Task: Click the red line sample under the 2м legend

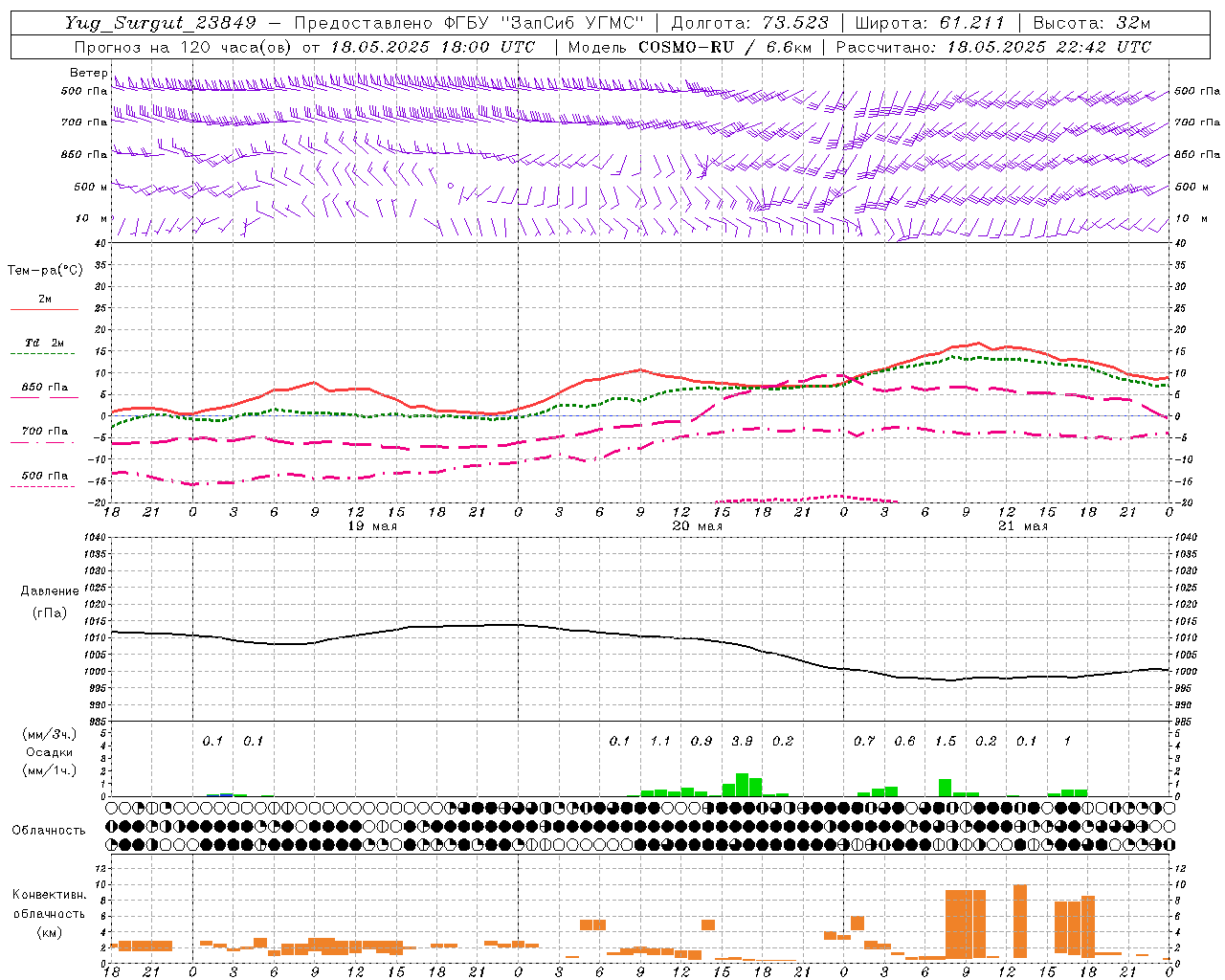Action: point(44,309)
